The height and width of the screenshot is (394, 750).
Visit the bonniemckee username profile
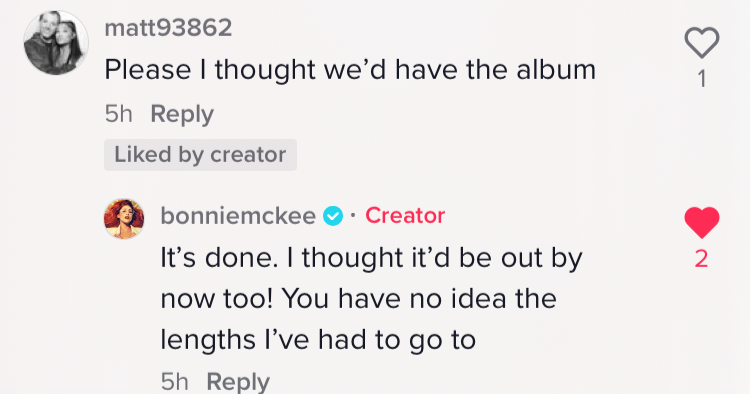238,216
